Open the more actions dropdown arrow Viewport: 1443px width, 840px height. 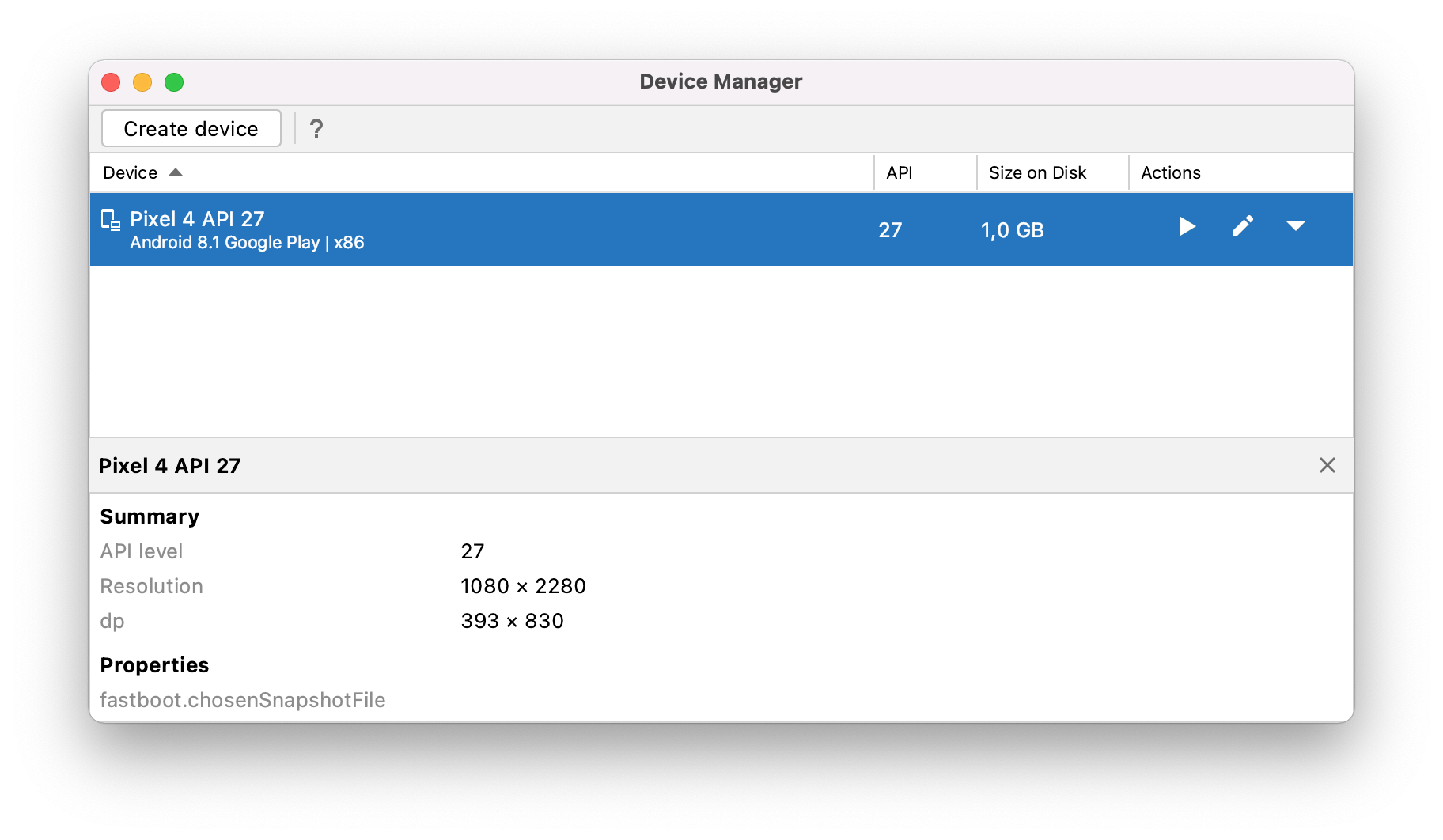pyautogui.click(x=1295, y=227)
